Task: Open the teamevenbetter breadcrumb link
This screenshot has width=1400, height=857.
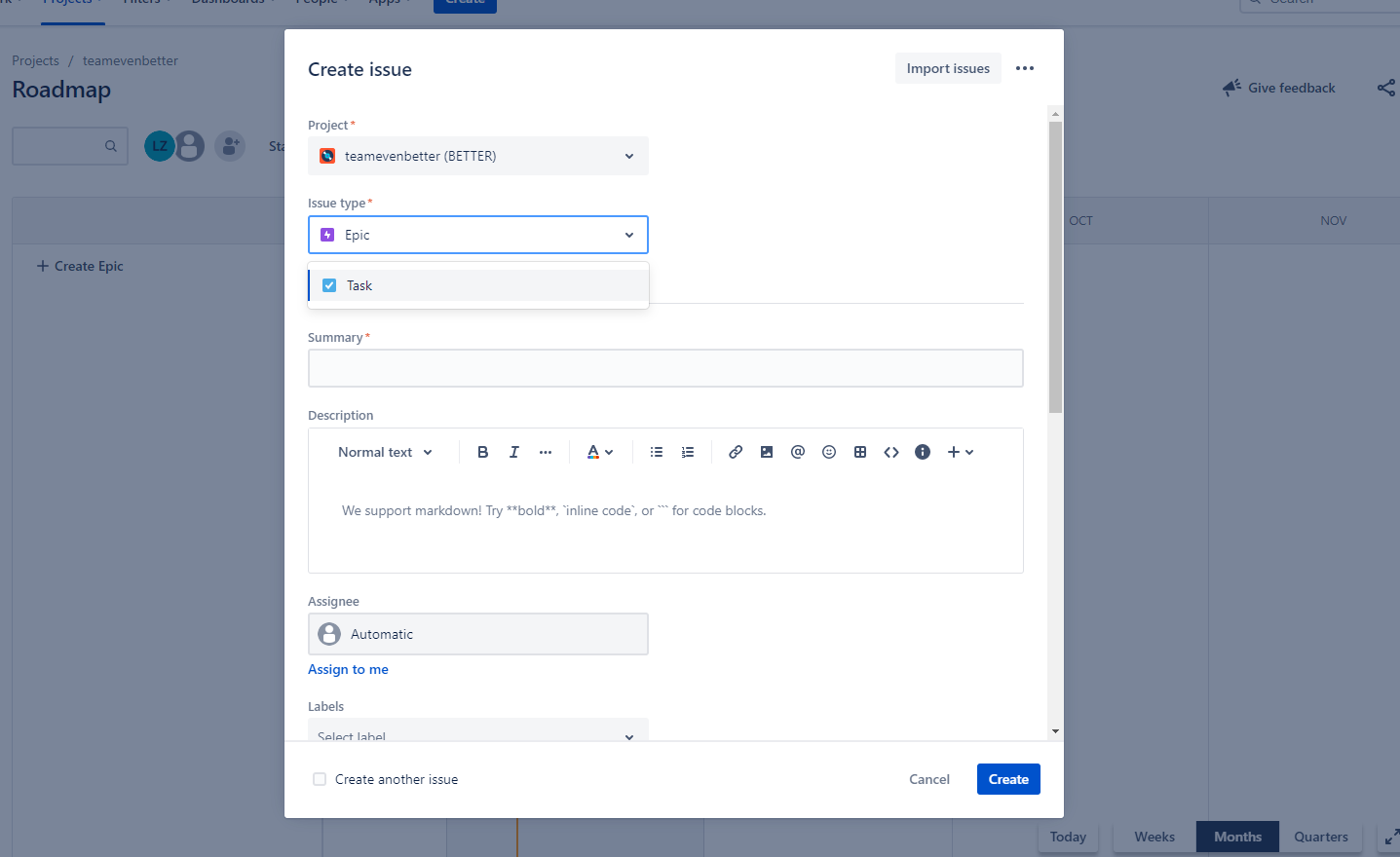Action: coord(131,60)
